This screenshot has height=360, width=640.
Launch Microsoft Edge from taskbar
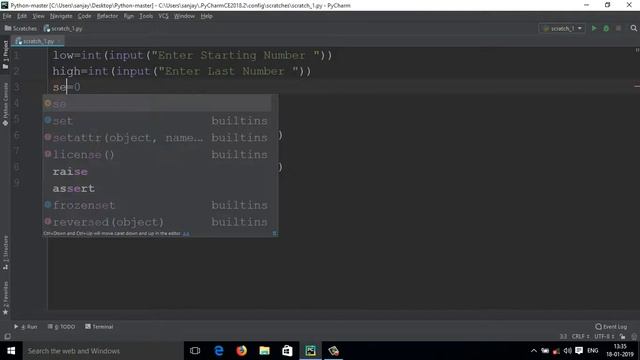tap(219, 351)
